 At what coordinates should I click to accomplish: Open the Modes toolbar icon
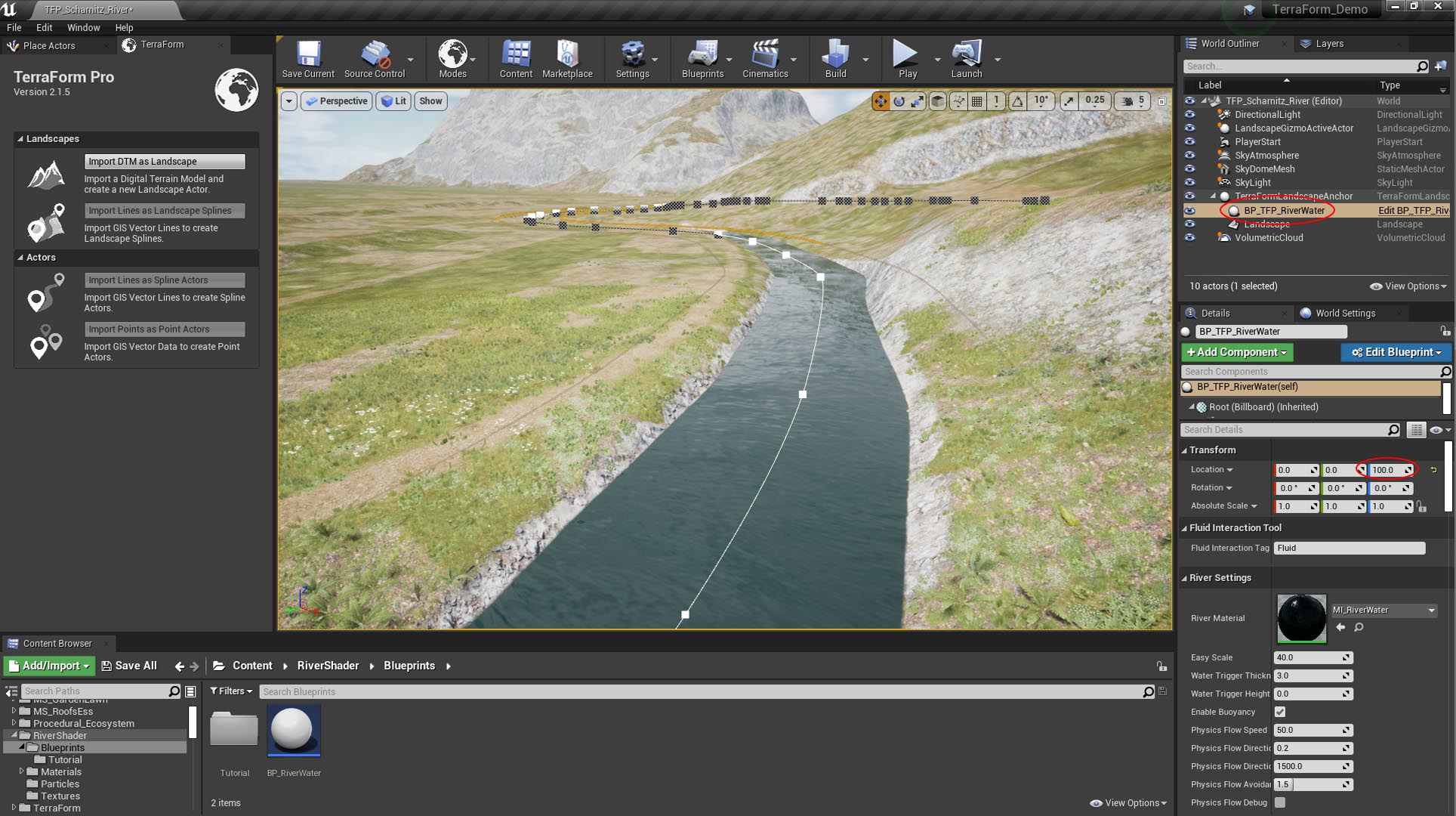point(452,54)
